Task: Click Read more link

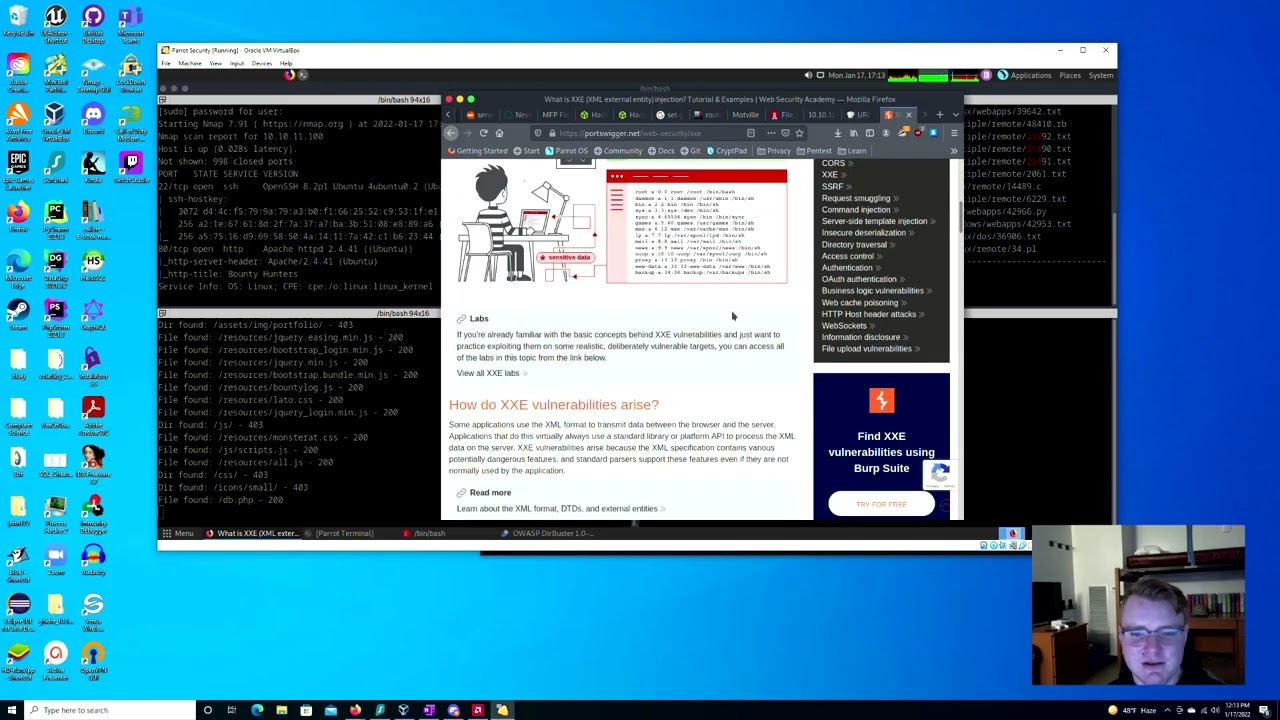Action: coord(490,493)
